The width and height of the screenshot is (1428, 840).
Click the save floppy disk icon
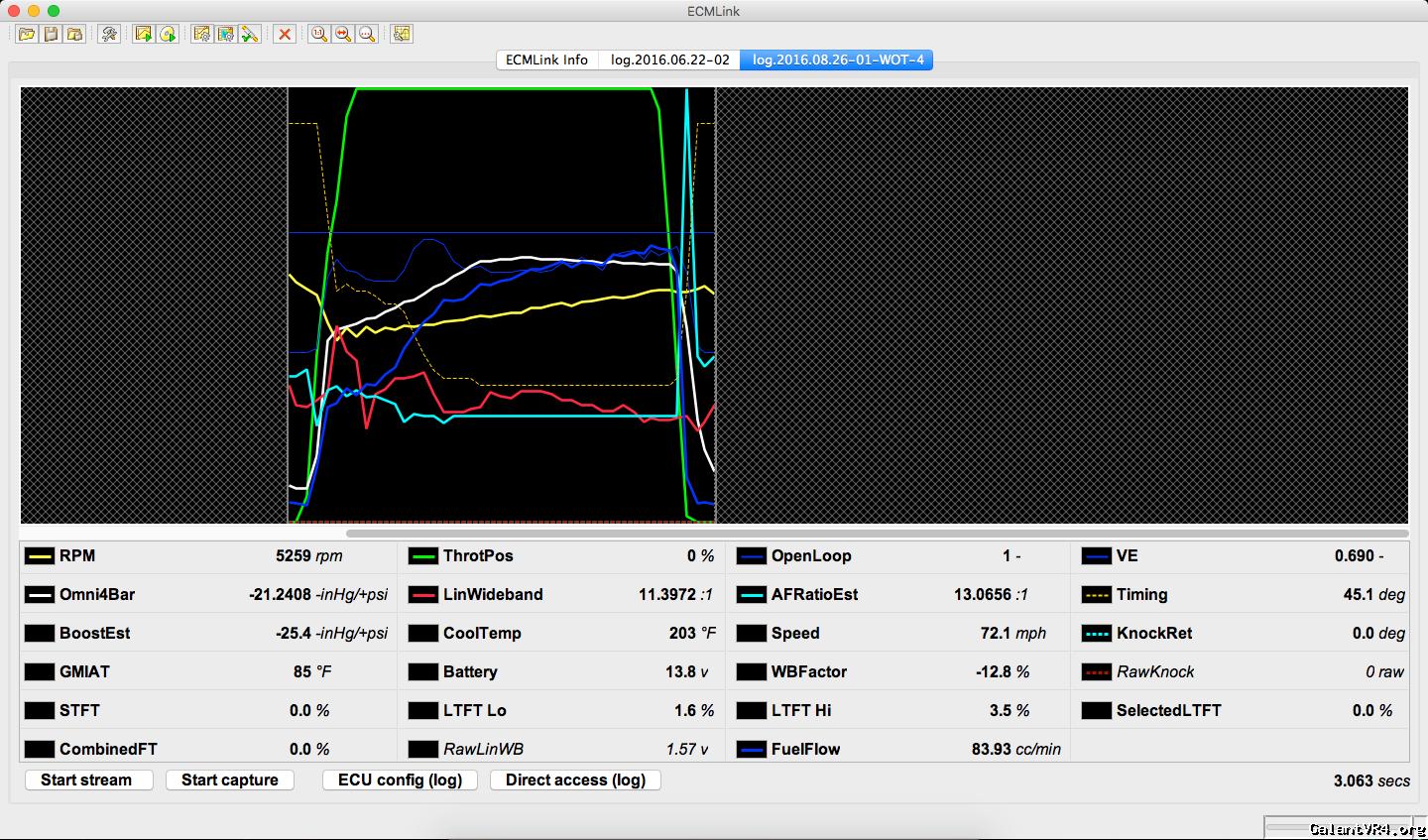point(51,34)
